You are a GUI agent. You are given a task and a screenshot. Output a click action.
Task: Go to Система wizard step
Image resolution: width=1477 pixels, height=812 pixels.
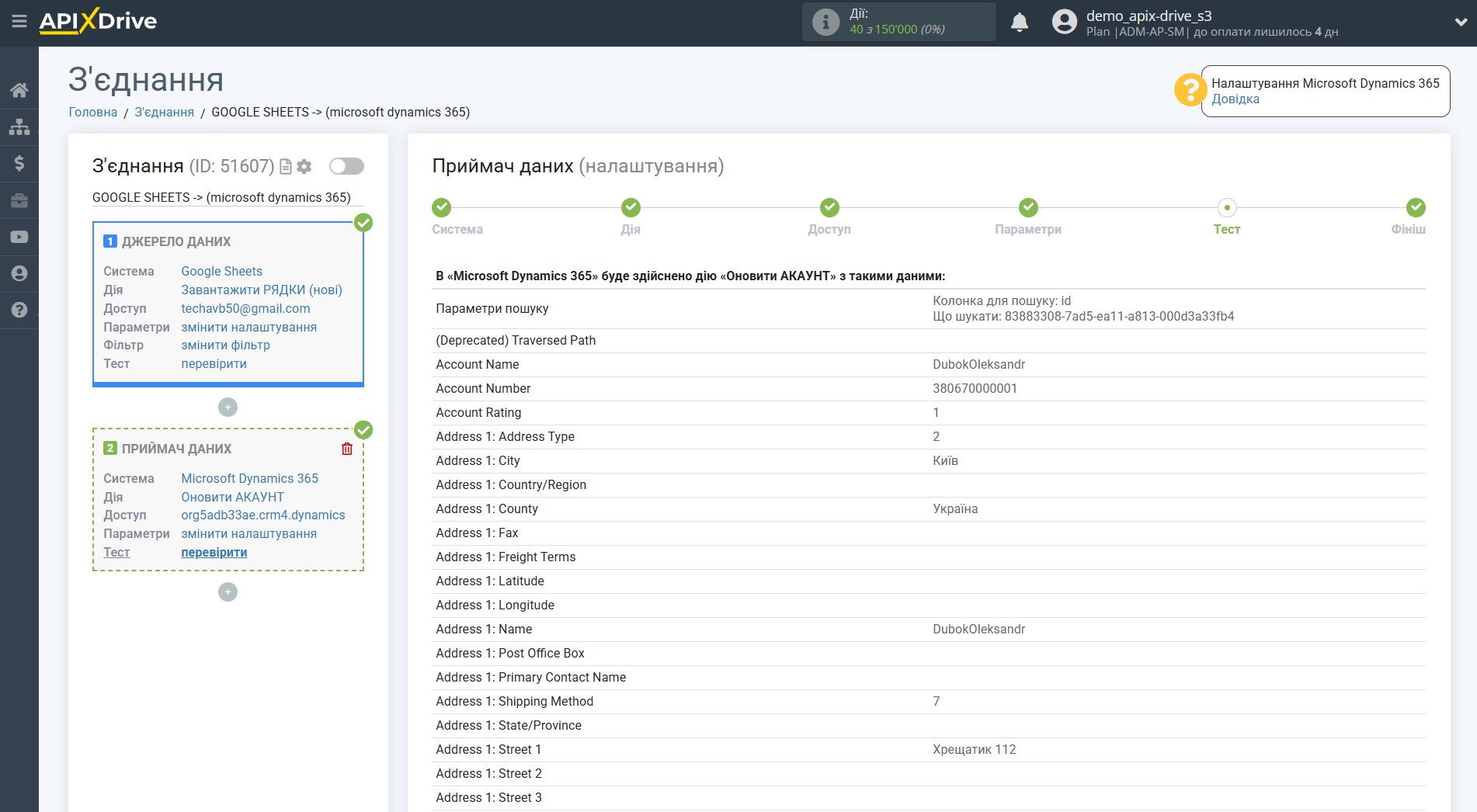[x=441, y=207]
